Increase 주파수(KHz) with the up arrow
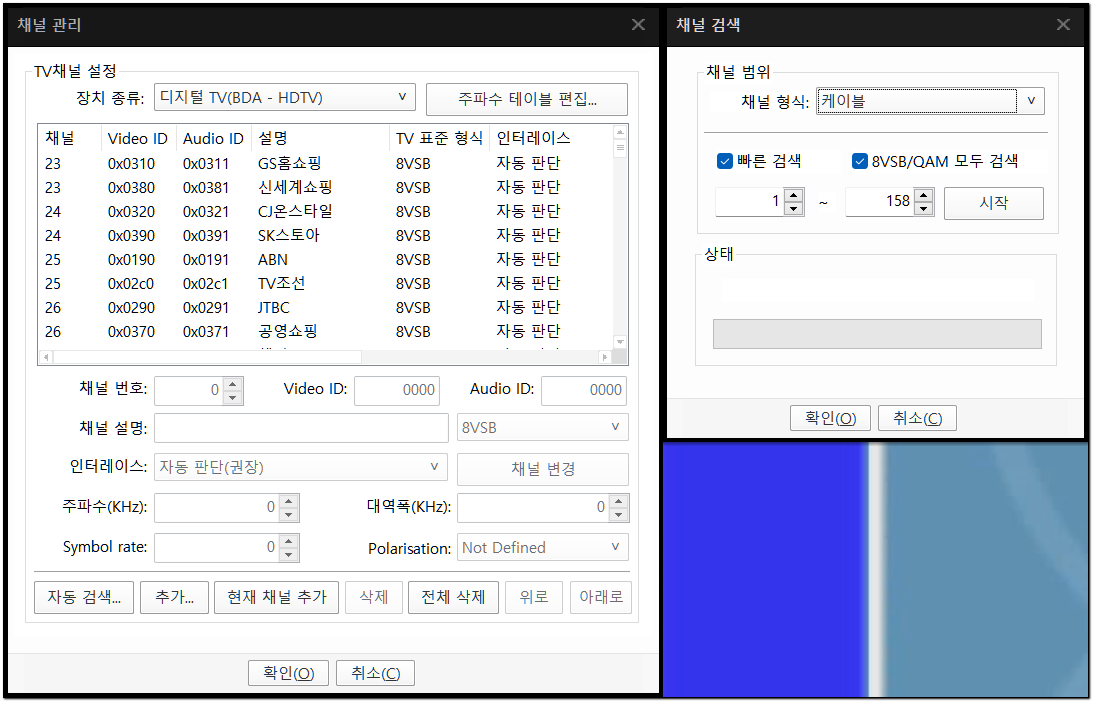This screenshot has height=702, width=1093. [289, 501]
